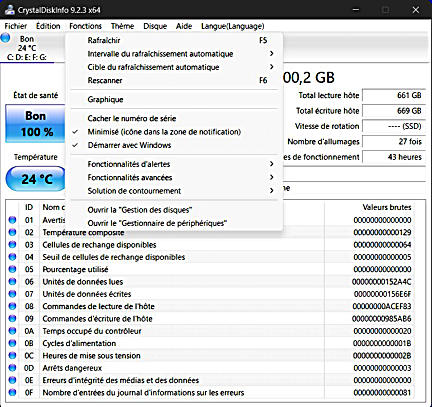Click the status orb for Unités de données écrites
The width and height of the screenshot is (432, 407).
point(12,294)
